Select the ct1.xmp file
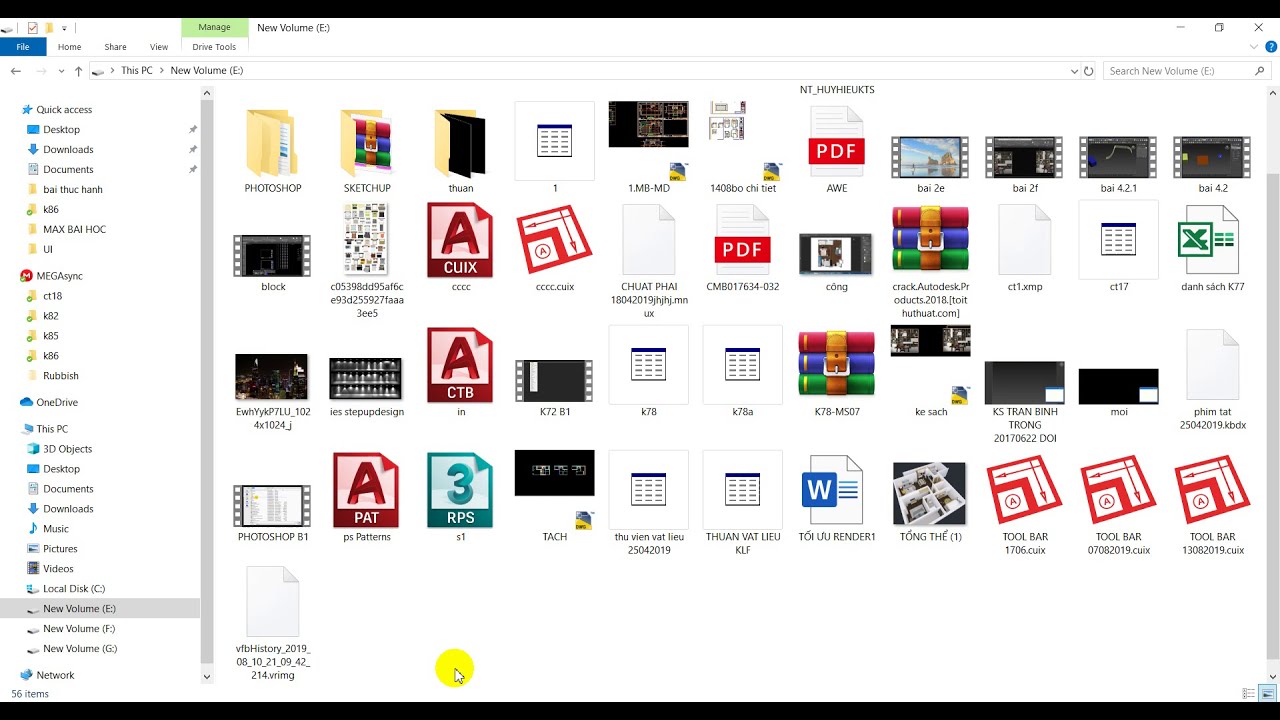Screen dimensions: 1280x720 point(1025,240)
